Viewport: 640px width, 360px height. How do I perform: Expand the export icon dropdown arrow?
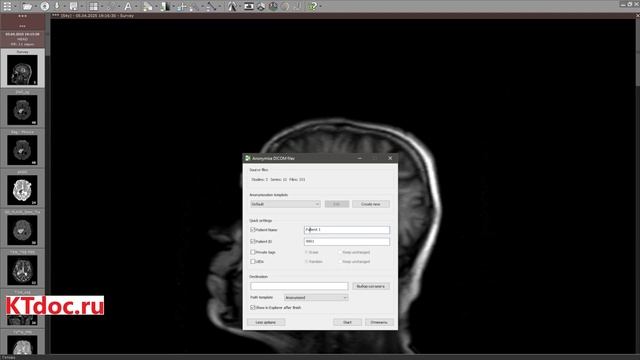(x=81, y=6)
